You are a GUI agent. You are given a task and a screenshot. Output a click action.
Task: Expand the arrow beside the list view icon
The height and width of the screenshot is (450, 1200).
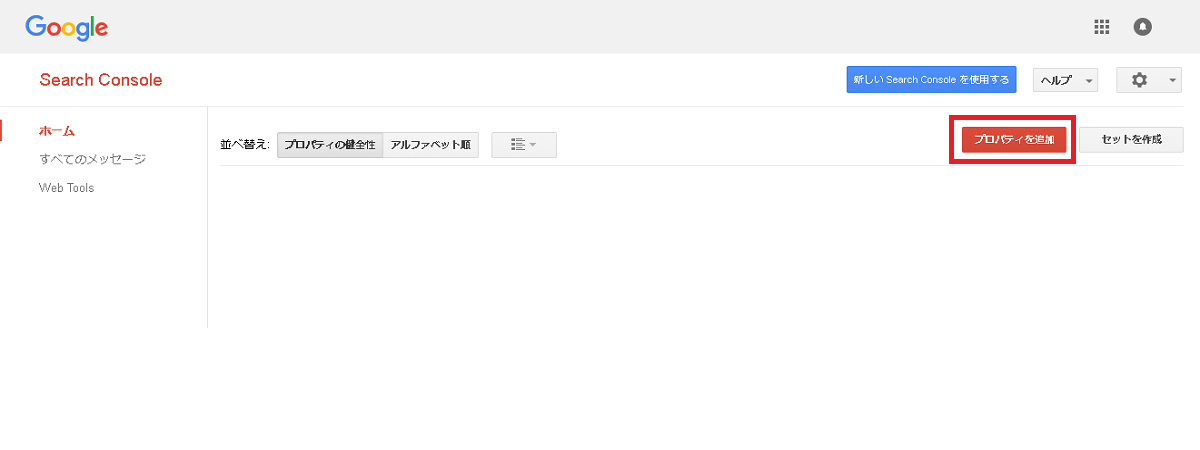coord(533,145)
